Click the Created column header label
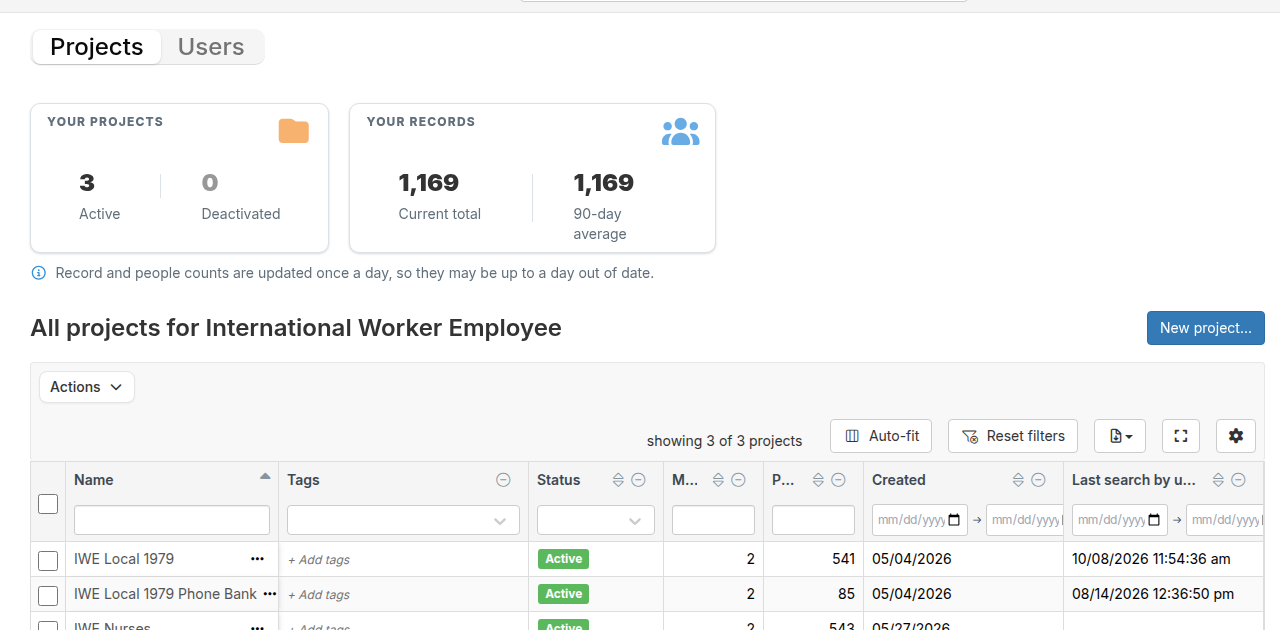 (899, 480)
